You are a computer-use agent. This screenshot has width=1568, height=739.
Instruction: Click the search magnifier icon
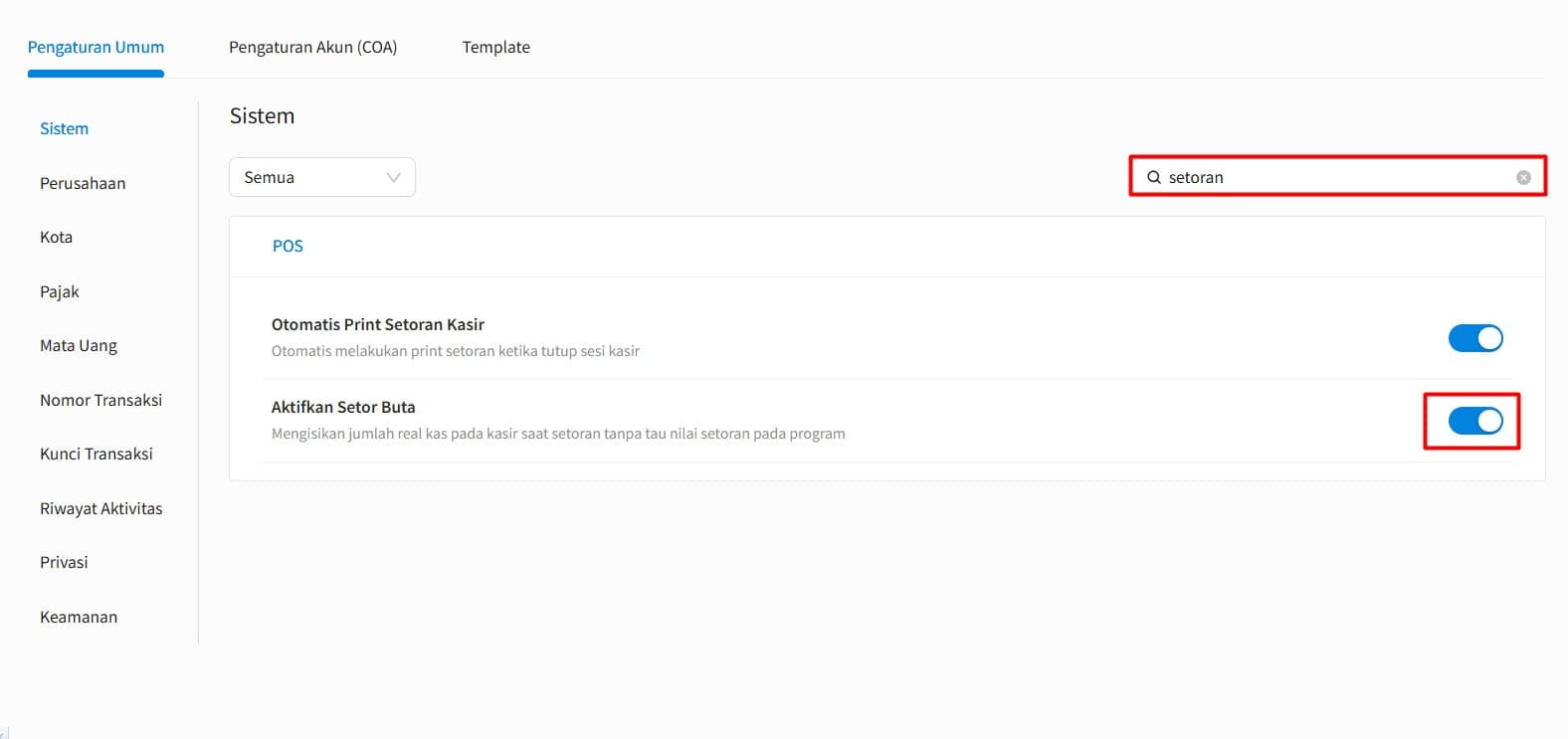(1154, 177)
